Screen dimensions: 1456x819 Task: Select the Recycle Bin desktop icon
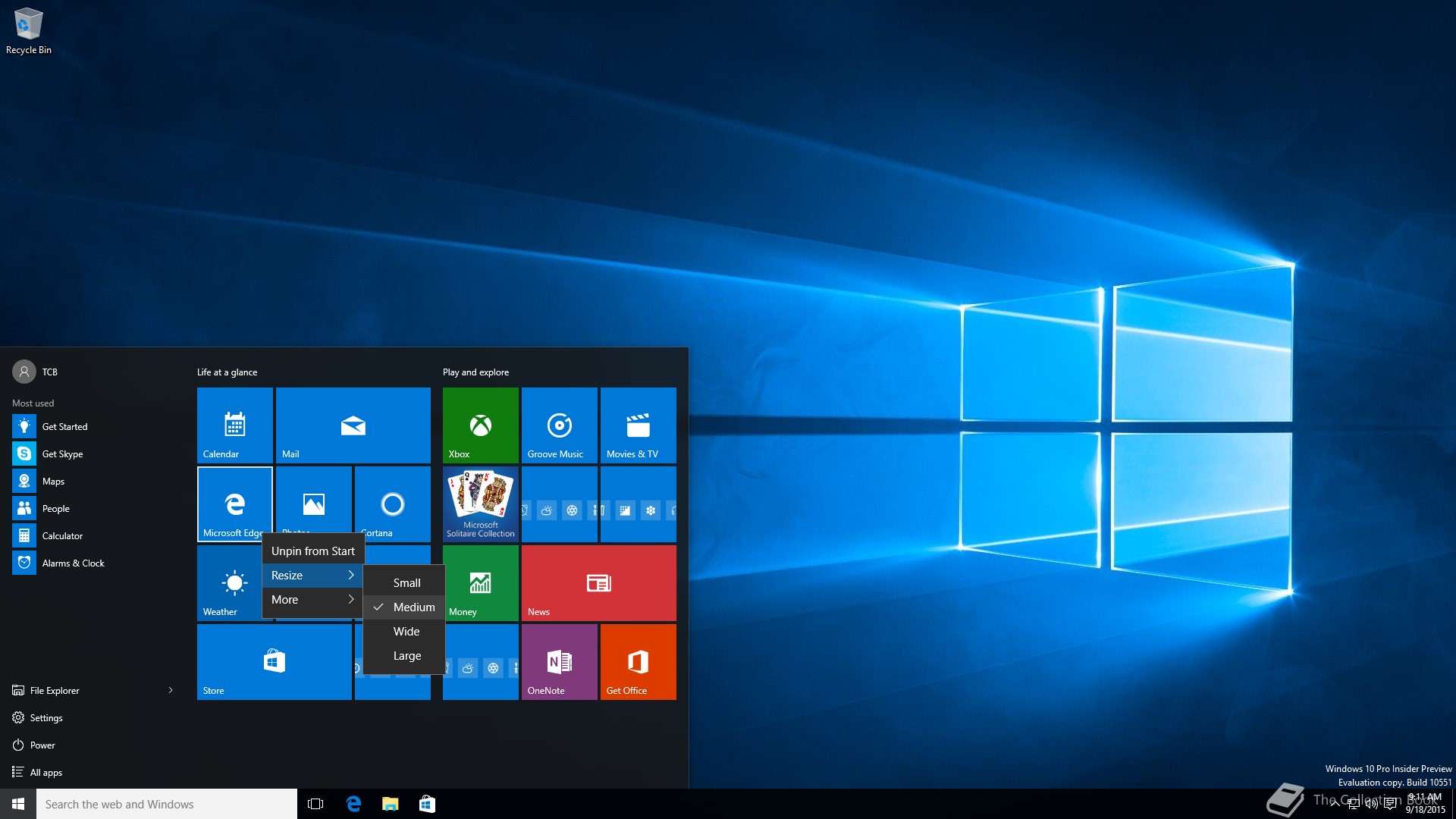(29, 31)
